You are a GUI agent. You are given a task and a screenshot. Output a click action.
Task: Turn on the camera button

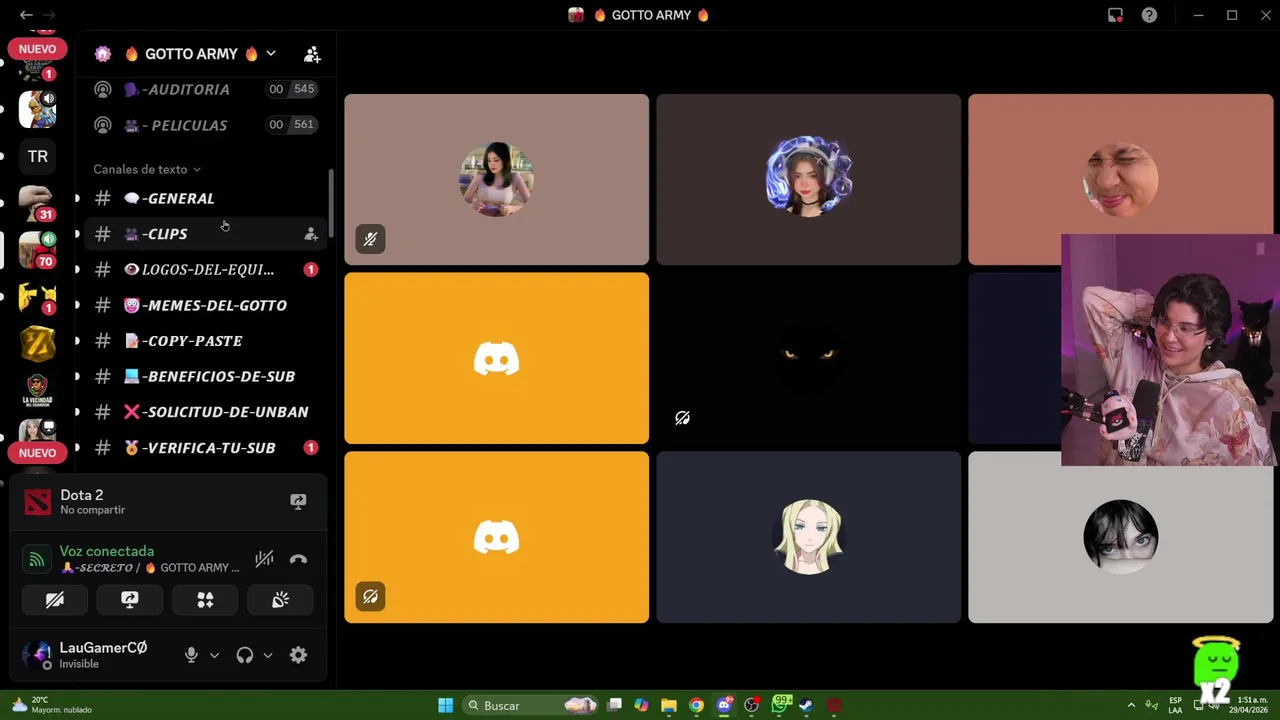point(55,599)
